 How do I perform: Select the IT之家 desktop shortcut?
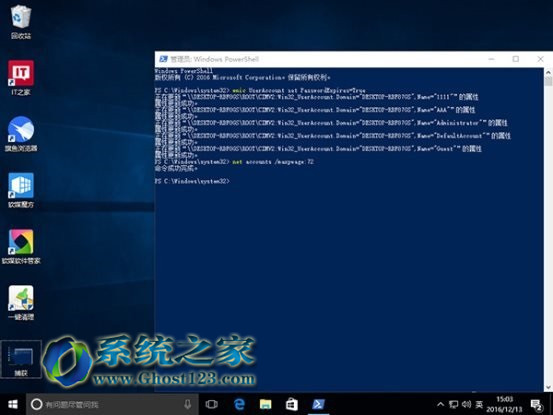click(21, 78)
